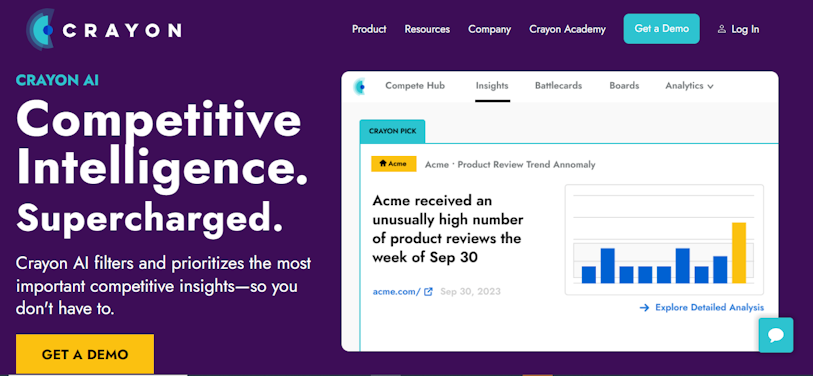The height and width of the screenshot is (376, 813).
Task: Open the Product menu
Action: tap(369, 29)
